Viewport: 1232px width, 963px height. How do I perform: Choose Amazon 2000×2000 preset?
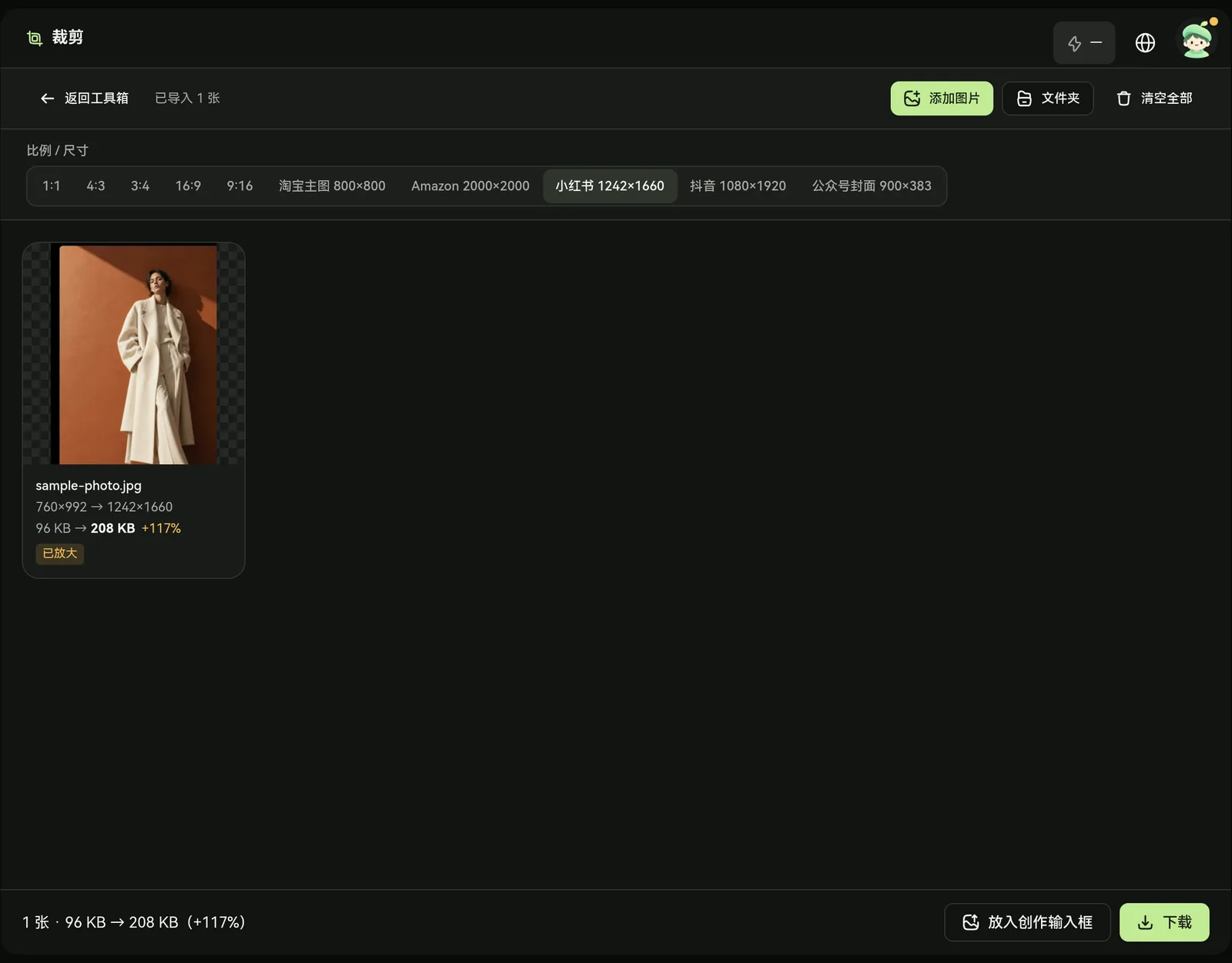coord(470,186)
